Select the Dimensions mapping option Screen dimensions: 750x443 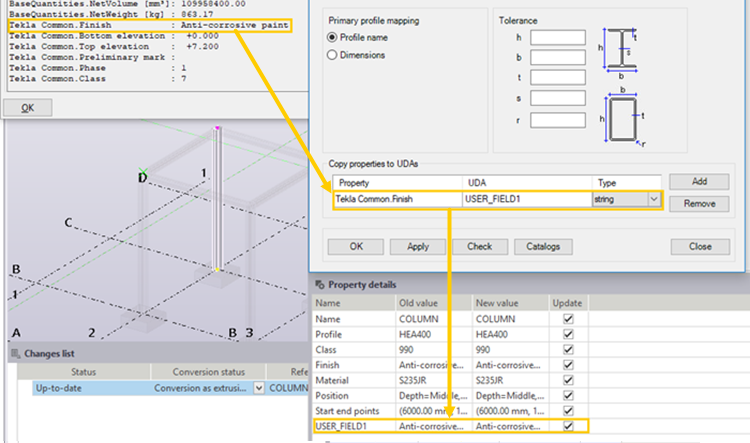point(334,56)
